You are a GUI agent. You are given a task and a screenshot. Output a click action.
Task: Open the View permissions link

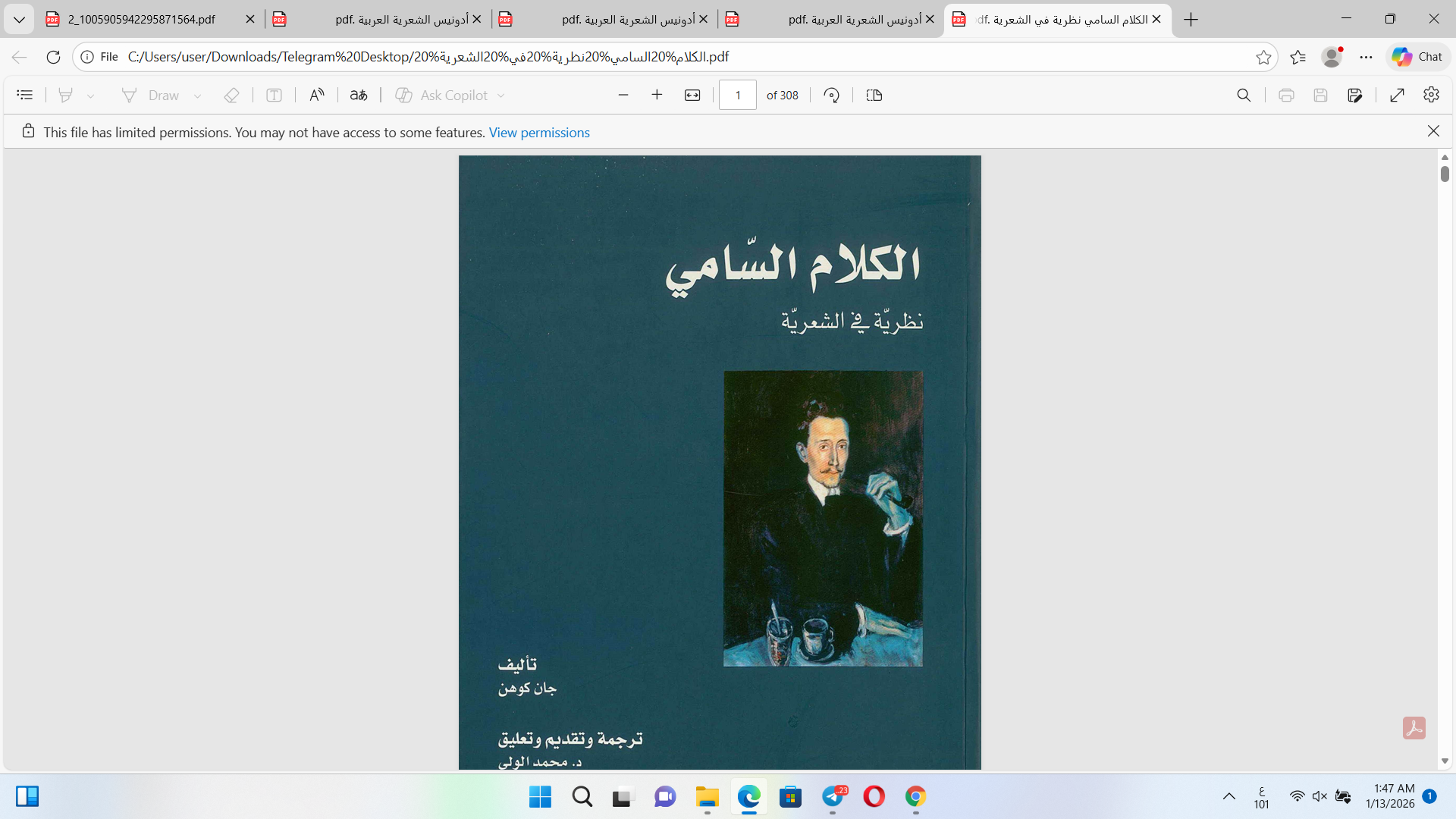click(x=539, y=132)
